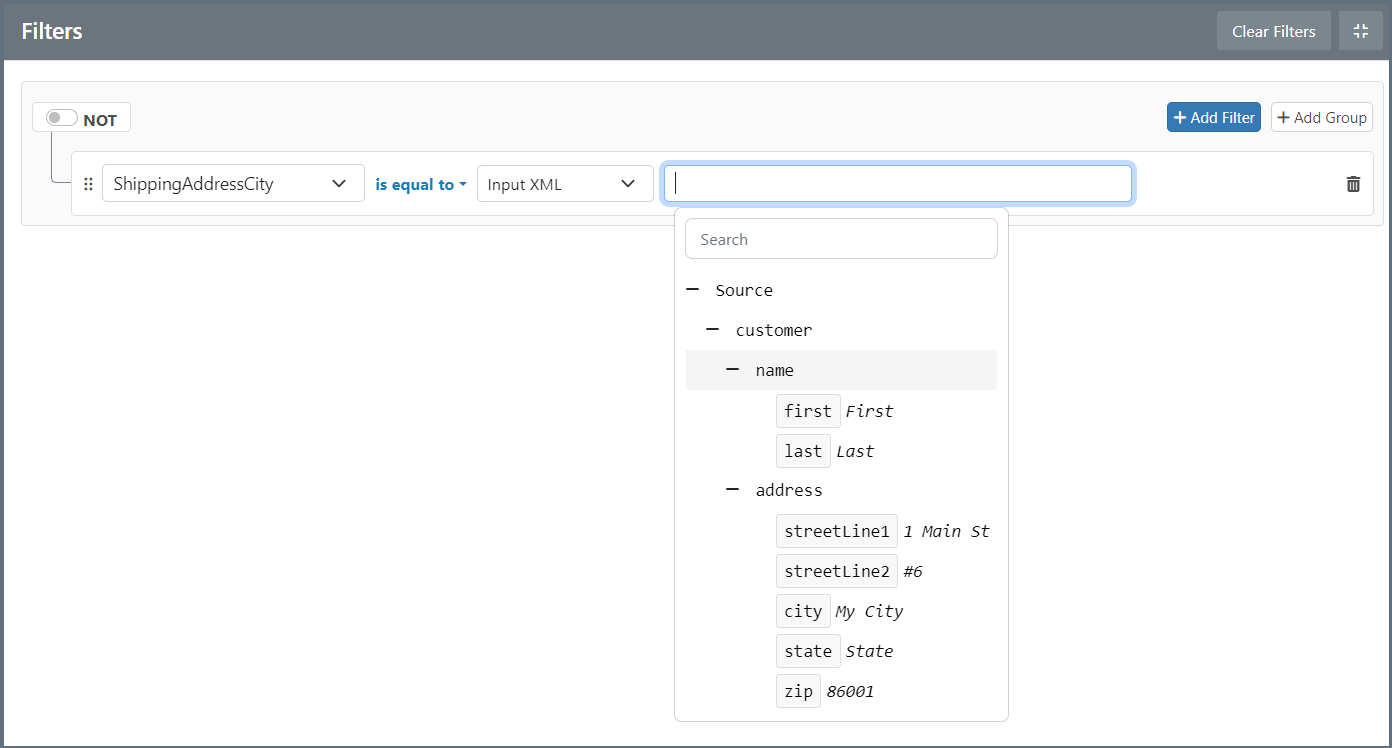The width and height of the screenshot is (1392, 748).
Task: Click the trash icon to delete filter
Action: (1353, 184)
